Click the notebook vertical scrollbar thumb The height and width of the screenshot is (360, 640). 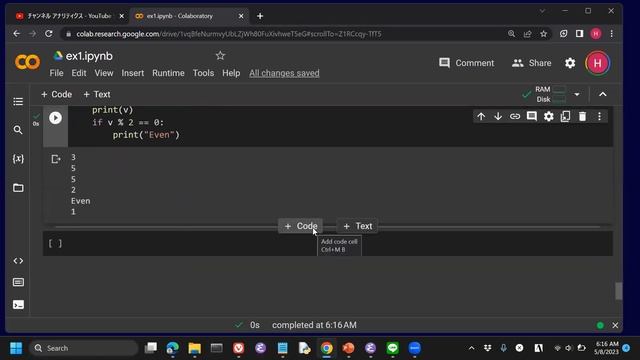point(619,291)
